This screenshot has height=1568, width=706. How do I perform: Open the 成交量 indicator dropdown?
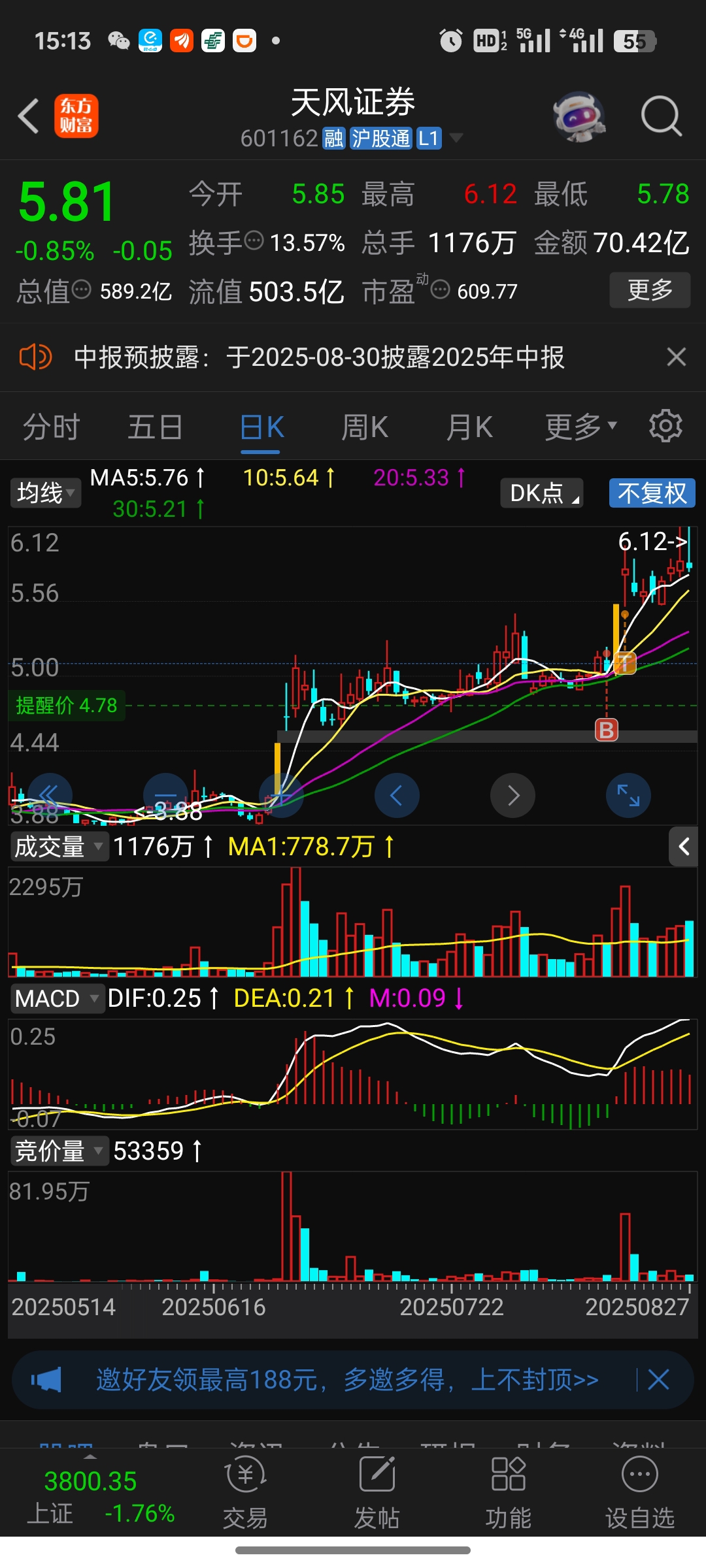(59, 847)
